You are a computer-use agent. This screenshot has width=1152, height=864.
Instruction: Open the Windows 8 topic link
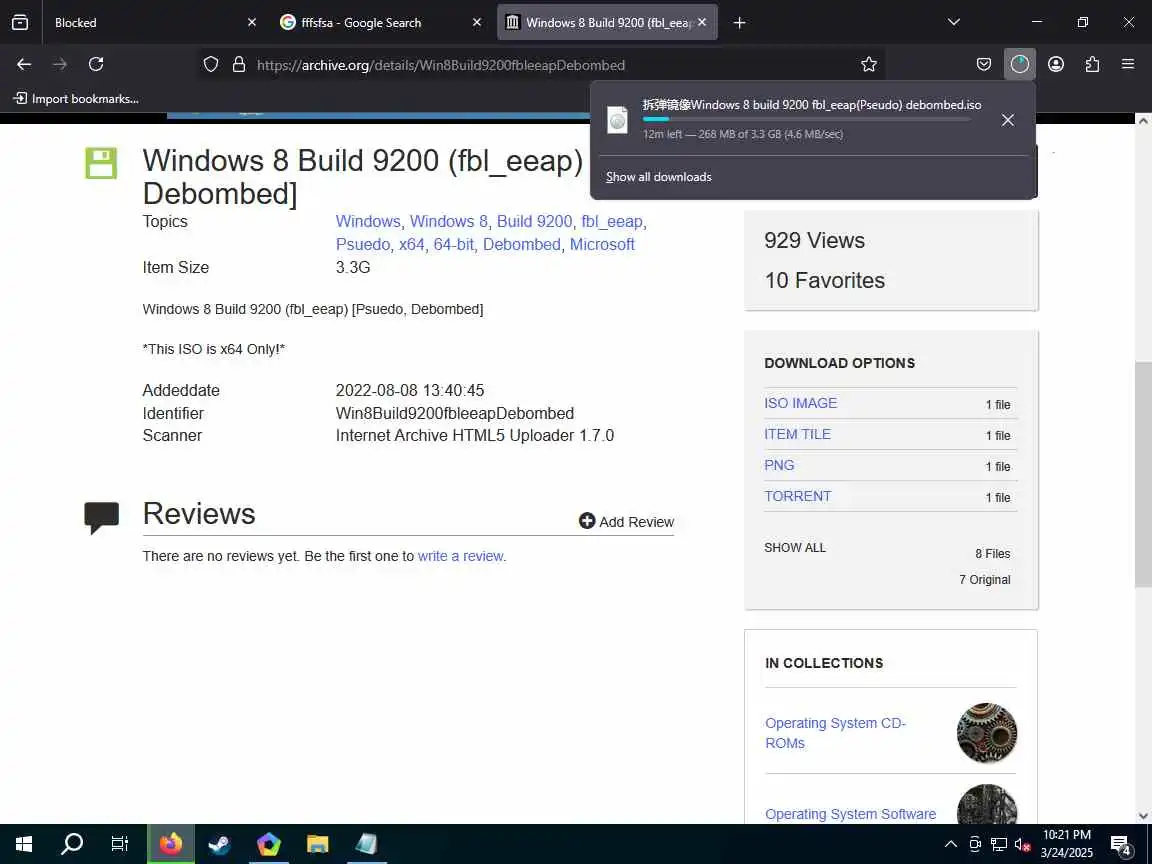point(448,221)
